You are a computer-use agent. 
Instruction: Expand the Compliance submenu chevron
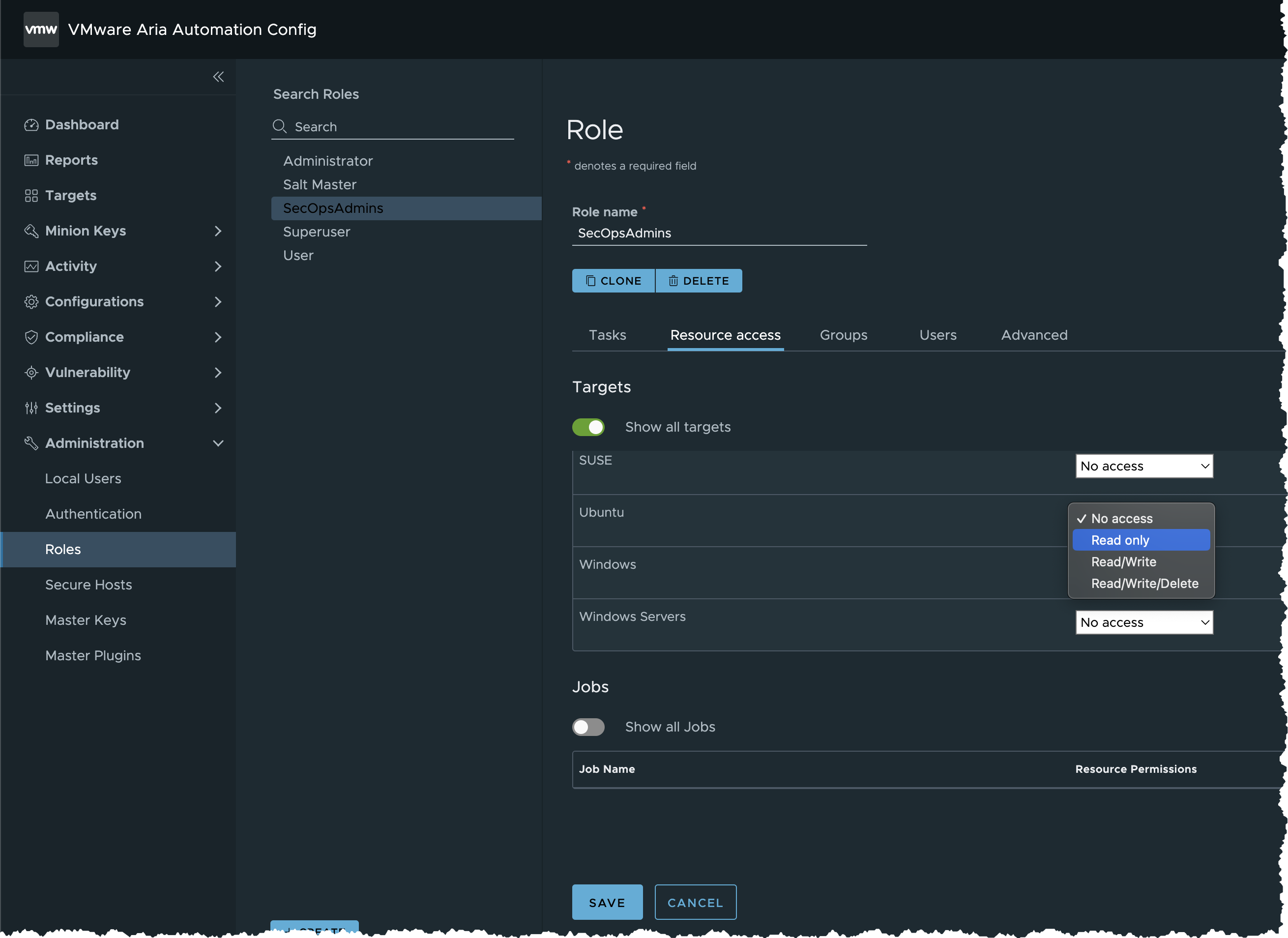[x=218, y=337]
